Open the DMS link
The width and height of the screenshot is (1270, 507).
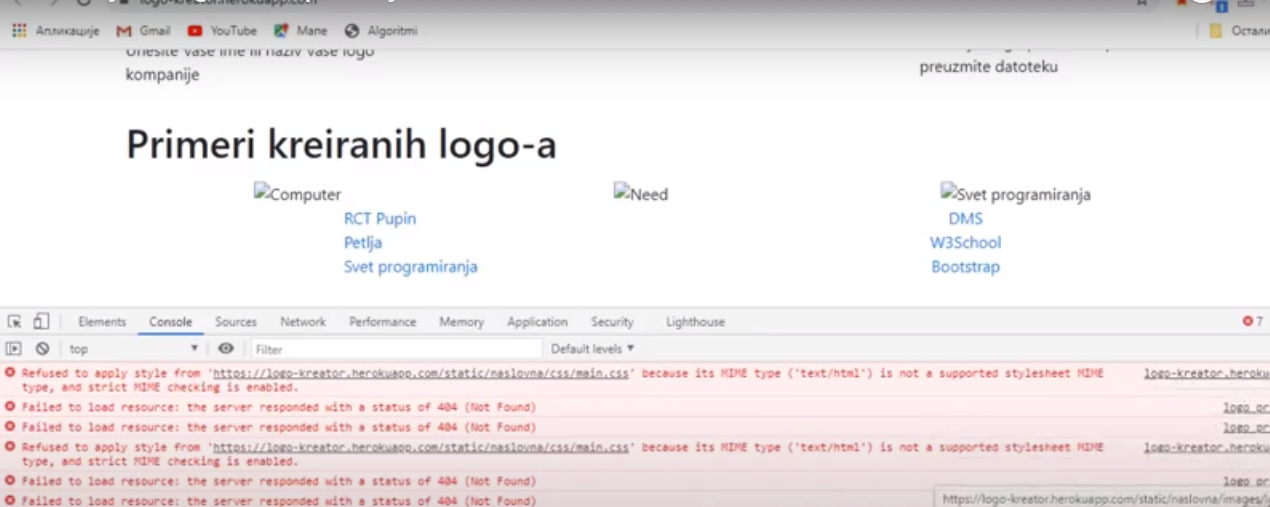[x=966, y=218]
